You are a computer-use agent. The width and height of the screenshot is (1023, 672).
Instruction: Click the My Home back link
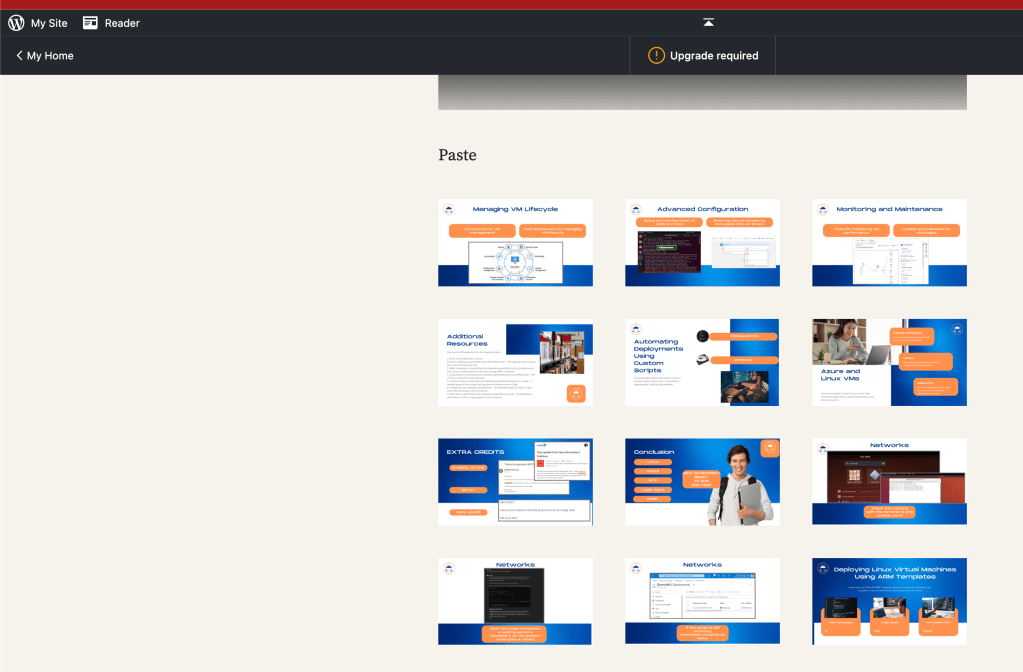44,55
